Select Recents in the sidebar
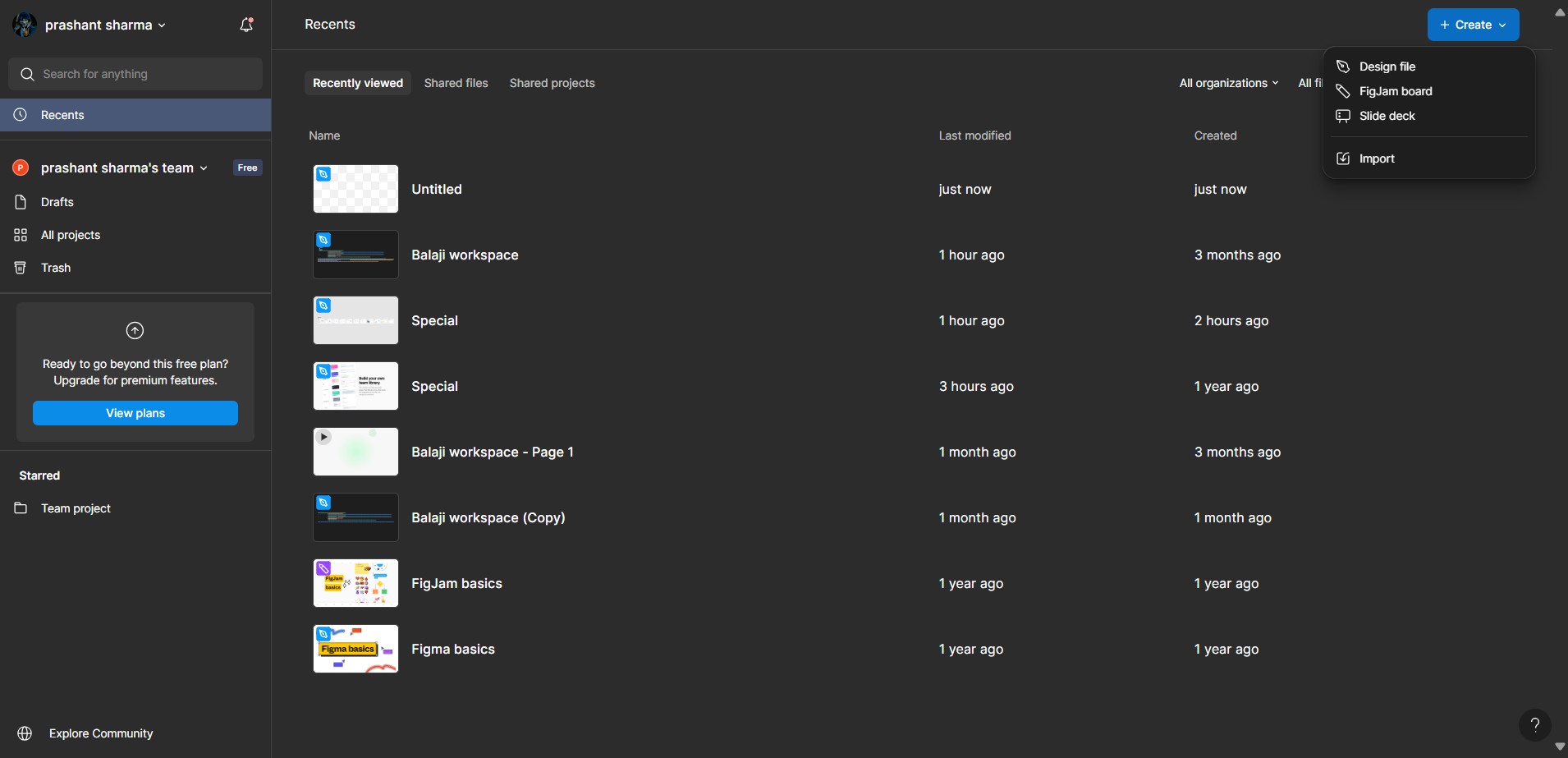 135,115
